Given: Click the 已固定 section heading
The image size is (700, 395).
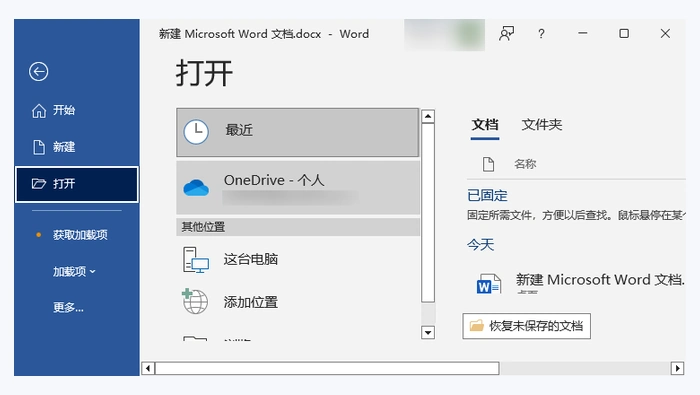Looking at the screenshot, I should (x=487, y=195).
